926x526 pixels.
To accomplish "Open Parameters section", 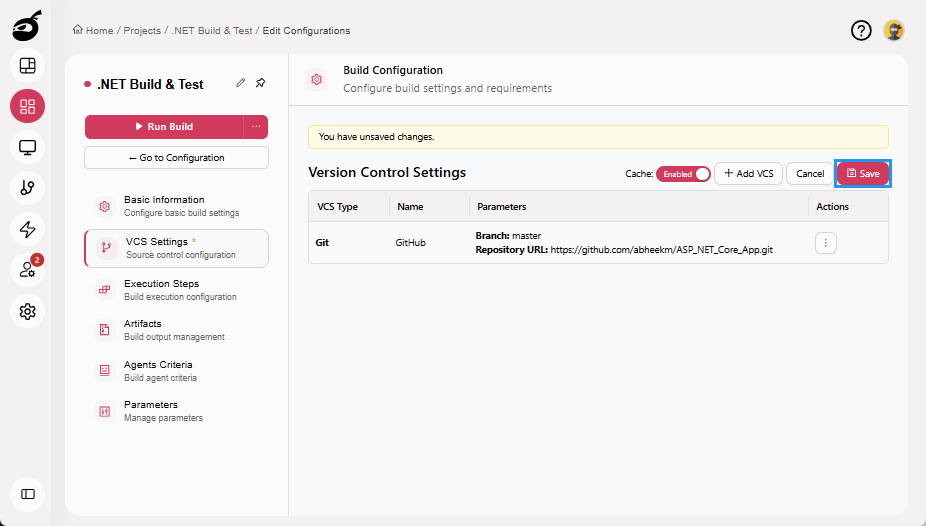I will (x=176, y=411).
